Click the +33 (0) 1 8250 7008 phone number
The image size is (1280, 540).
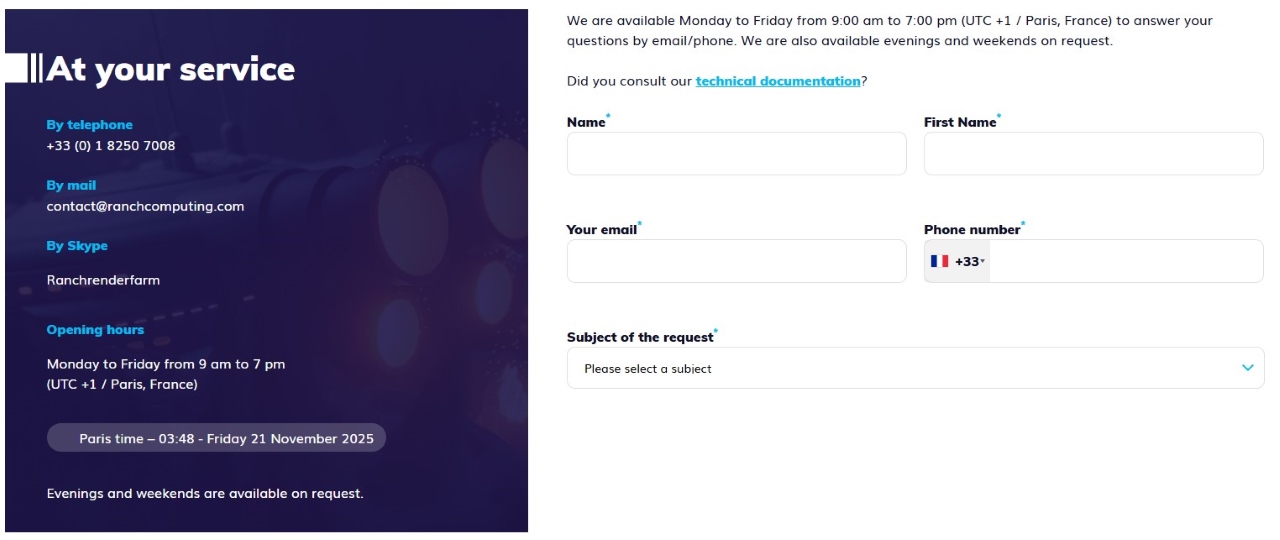111,145
